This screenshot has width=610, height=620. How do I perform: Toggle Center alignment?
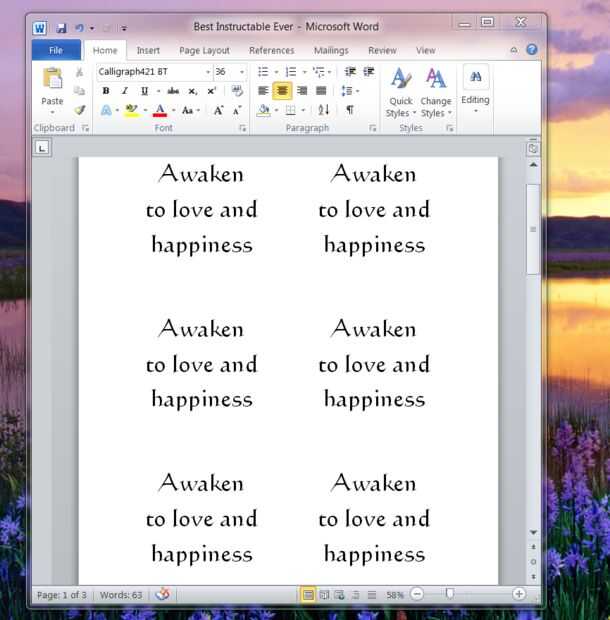[x=282, y=91]
